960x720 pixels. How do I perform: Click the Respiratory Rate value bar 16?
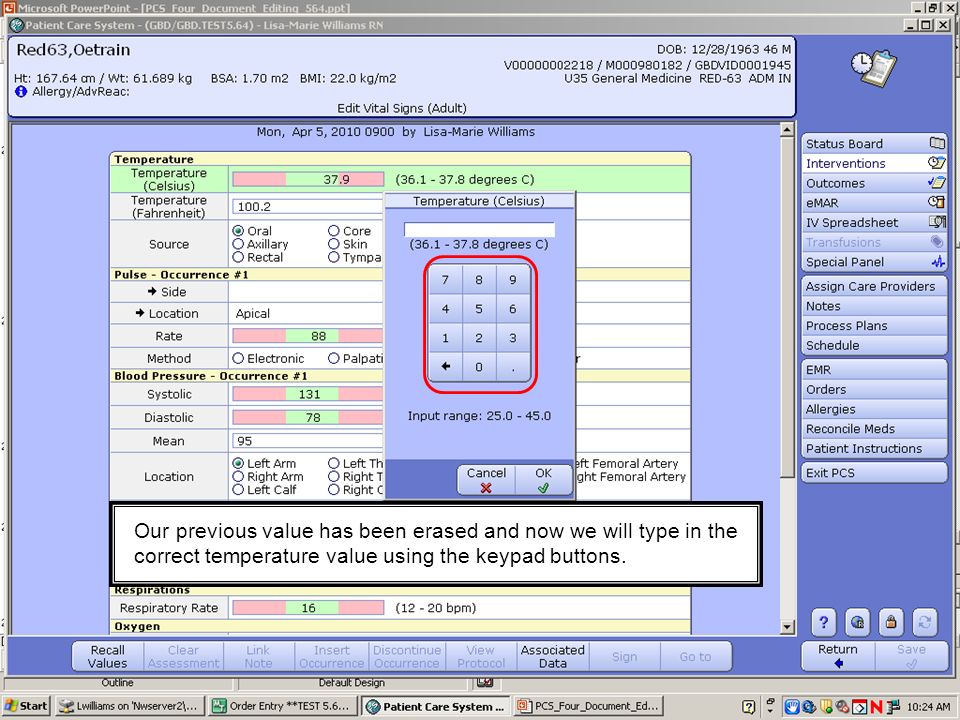coord(308,608)
